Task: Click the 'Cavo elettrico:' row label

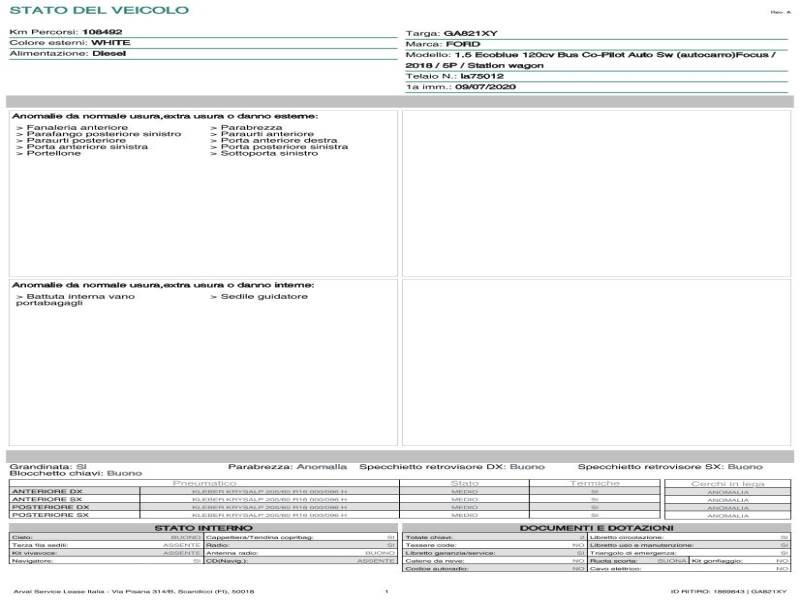Action: click(615, 568)
